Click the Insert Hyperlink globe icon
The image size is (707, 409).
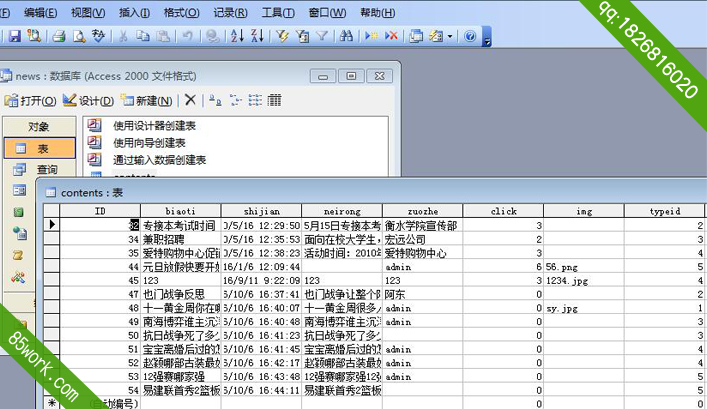[x=212, y=36]
